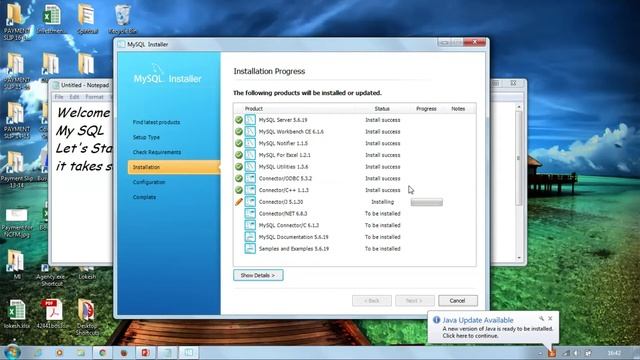640x360 pixels.
Task: Click the product icon for Samples and Examples
Action: click(x=250, y=249)
